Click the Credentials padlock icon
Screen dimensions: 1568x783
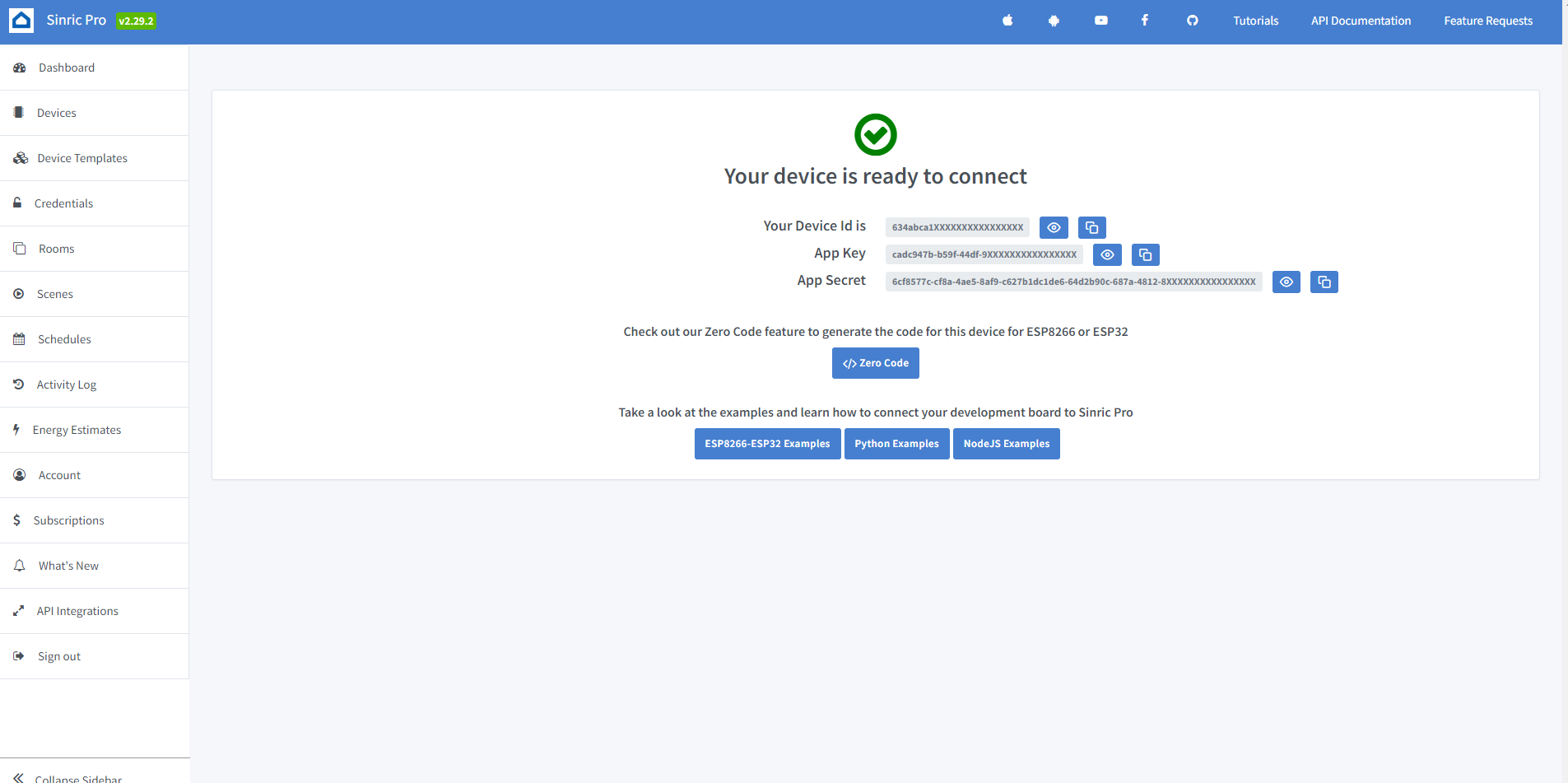pyautogui.click(x=17, y=203)
